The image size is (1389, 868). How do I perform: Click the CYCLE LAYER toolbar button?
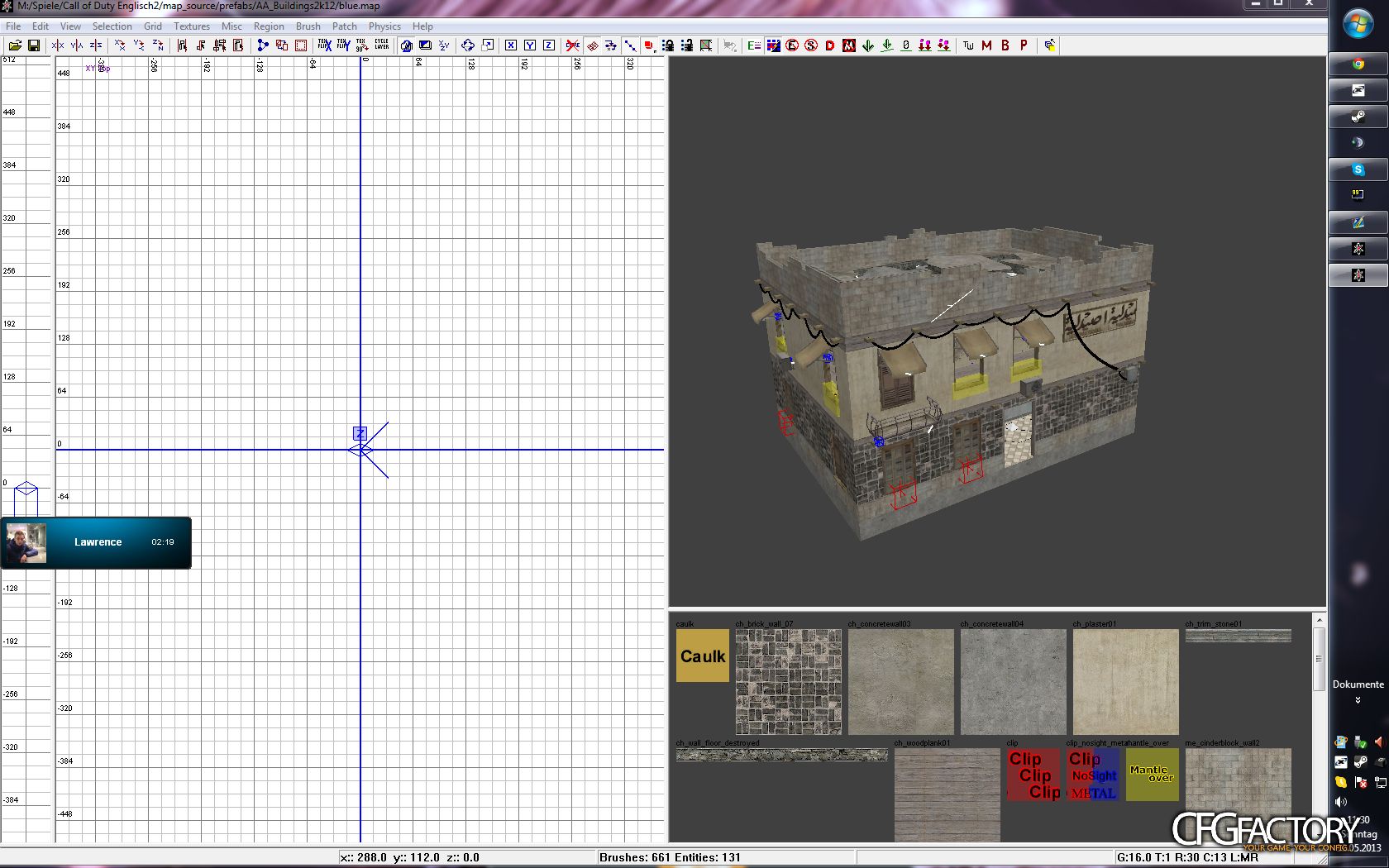(x=381, y=45)
